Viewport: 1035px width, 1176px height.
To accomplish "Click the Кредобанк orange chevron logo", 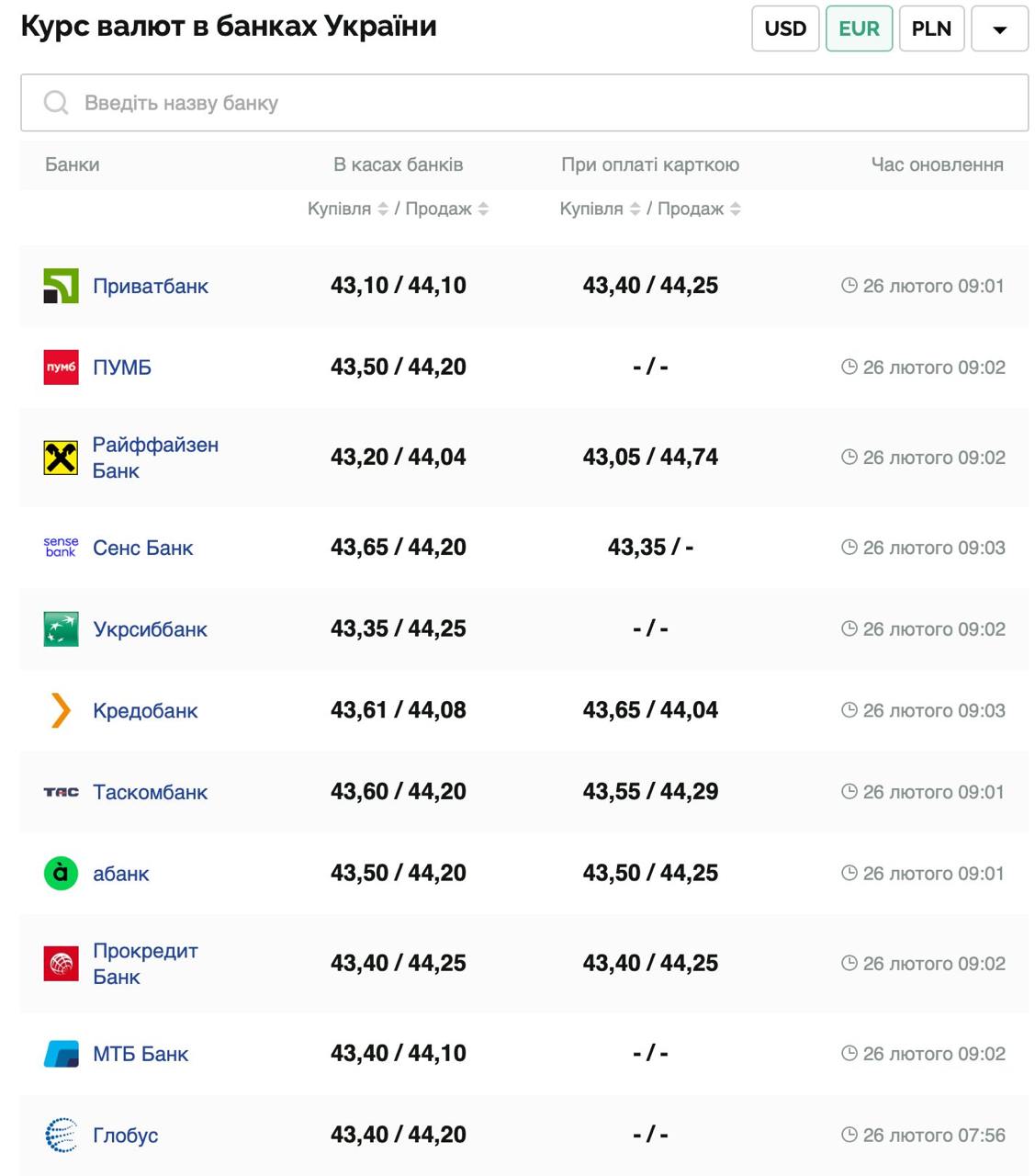I will (61, 710).
